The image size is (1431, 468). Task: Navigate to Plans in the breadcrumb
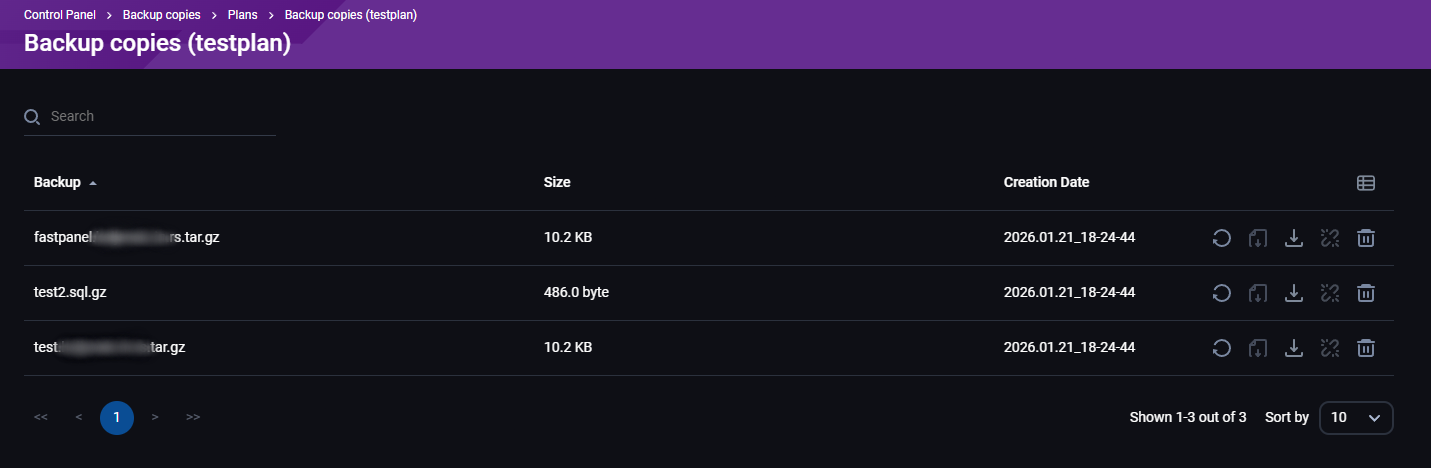click(241, 16)
